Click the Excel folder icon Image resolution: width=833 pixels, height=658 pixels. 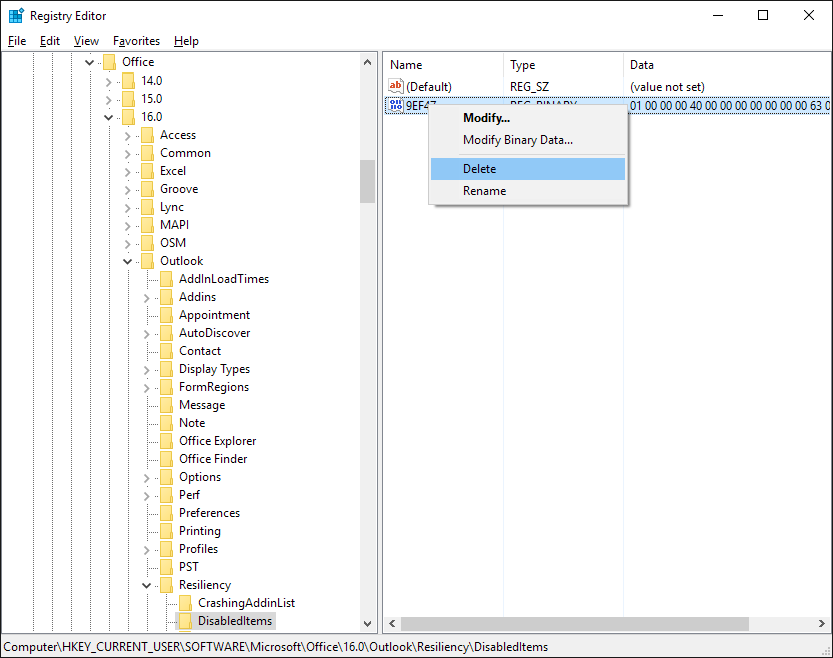coord(147,171)
